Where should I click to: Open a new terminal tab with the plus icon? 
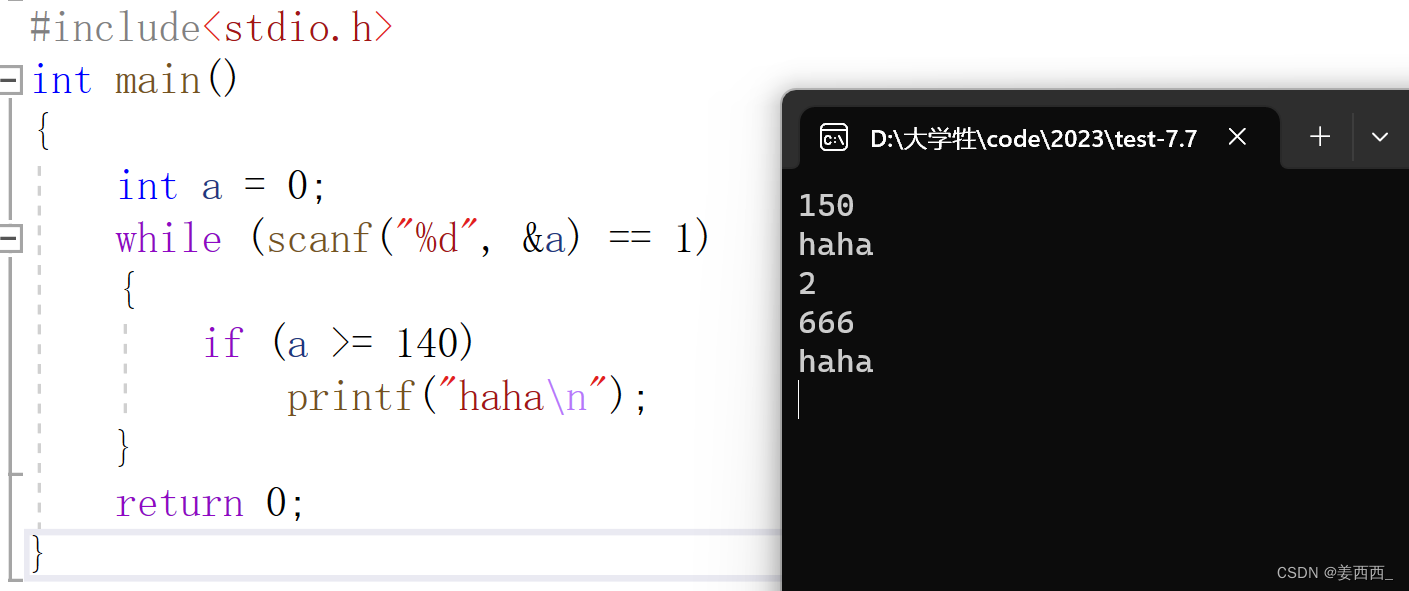[x=1319, y=136]
